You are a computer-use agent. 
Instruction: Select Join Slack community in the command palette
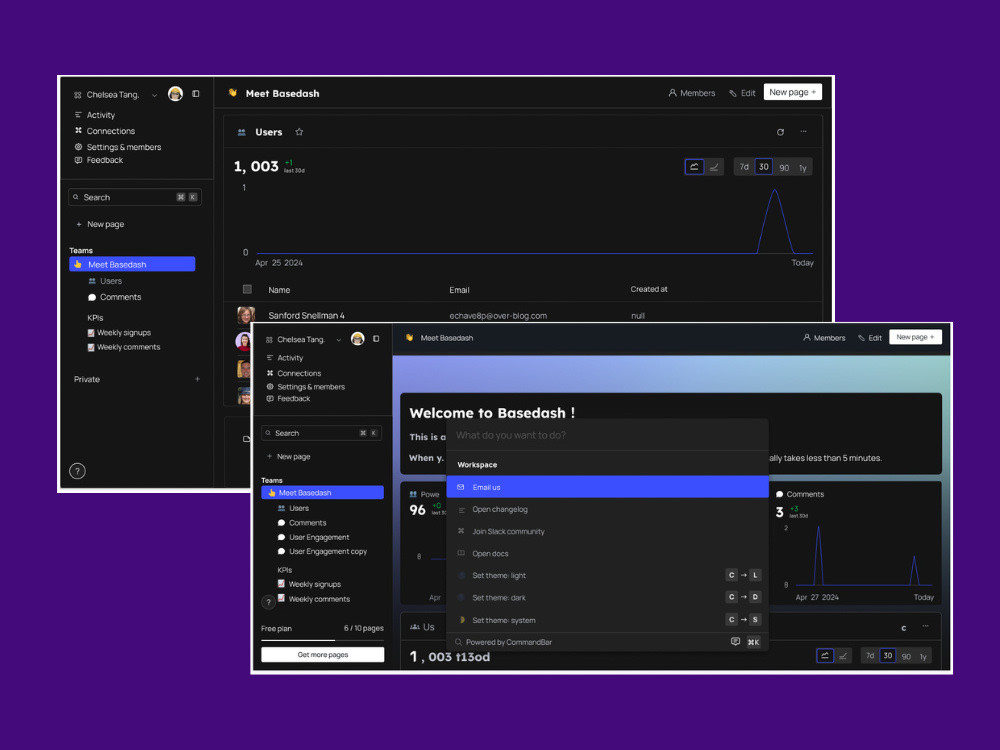(x=608, y=532)
